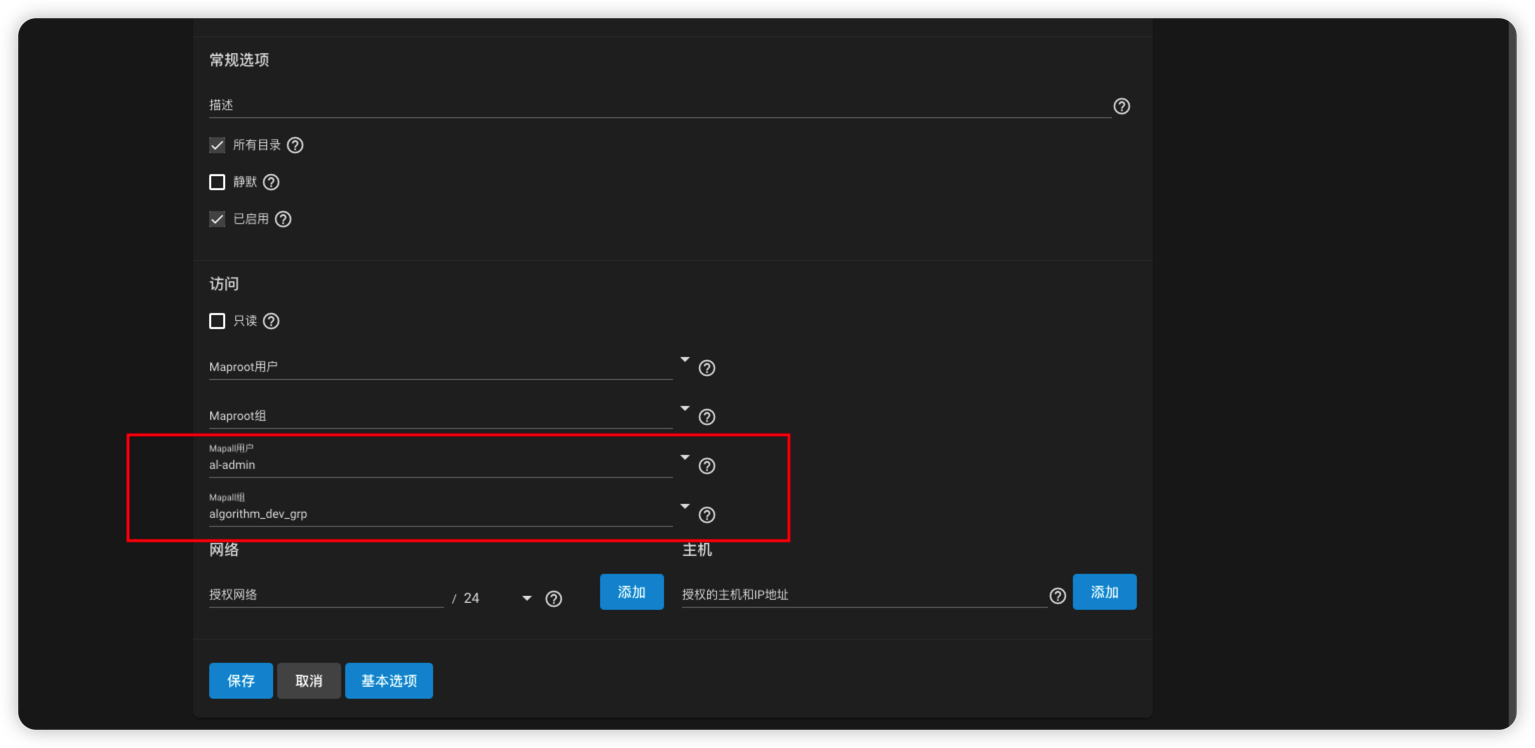This screenshot has width=1535, height=748.
Task: Enable the 只读 checkbox
Action: [x=217, y=321]
